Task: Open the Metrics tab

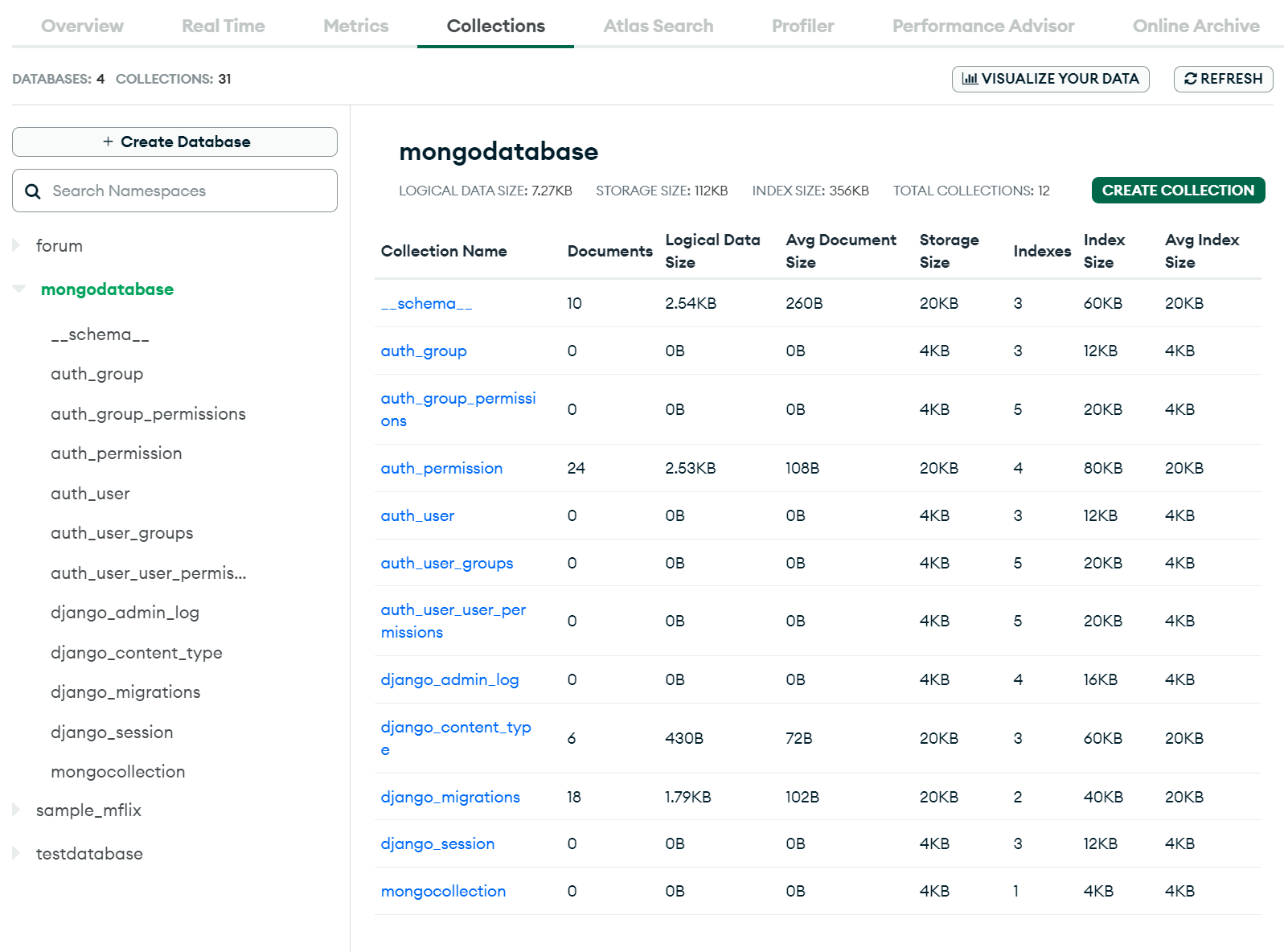Action: coord(355,26)
